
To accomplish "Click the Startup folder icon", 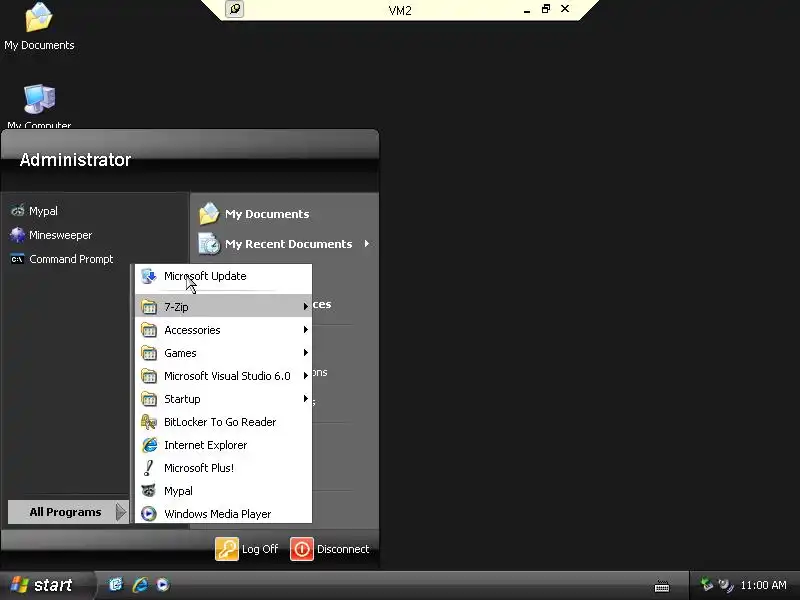I will [148, 399].
